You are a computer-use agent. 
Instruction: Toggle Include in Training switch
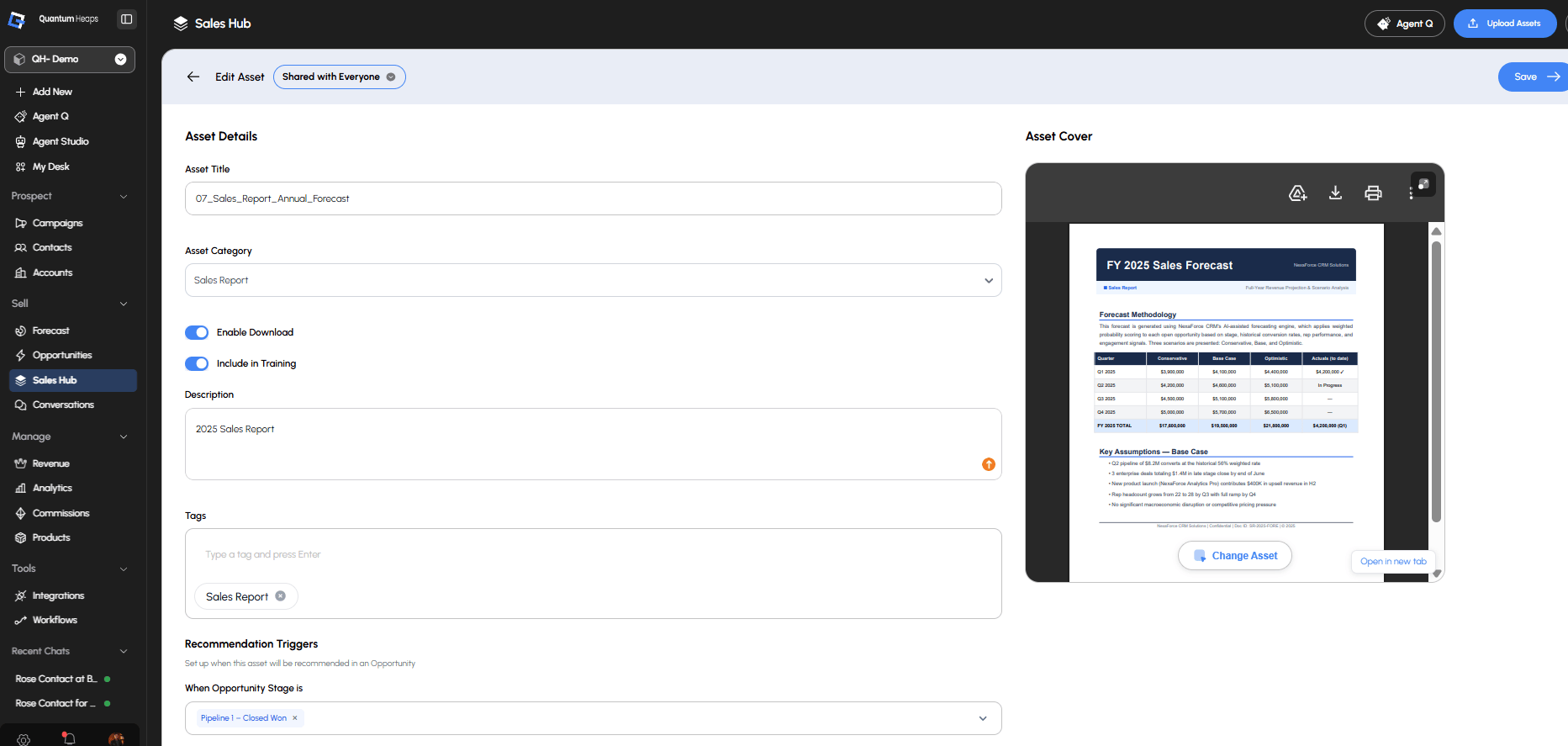[197, 363]
